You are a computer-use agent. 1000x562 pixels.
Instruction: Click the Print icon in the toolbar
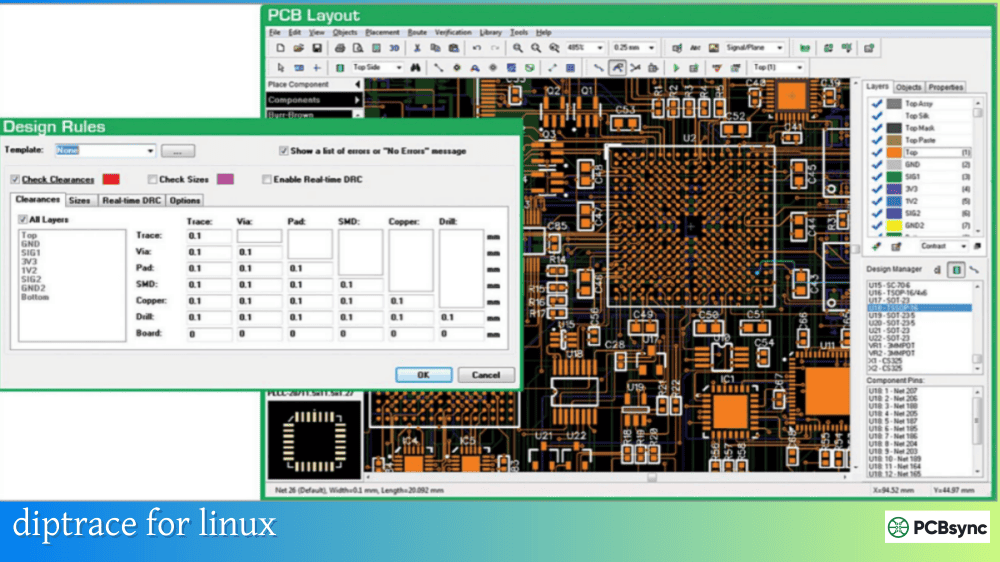tap(340, 48)
